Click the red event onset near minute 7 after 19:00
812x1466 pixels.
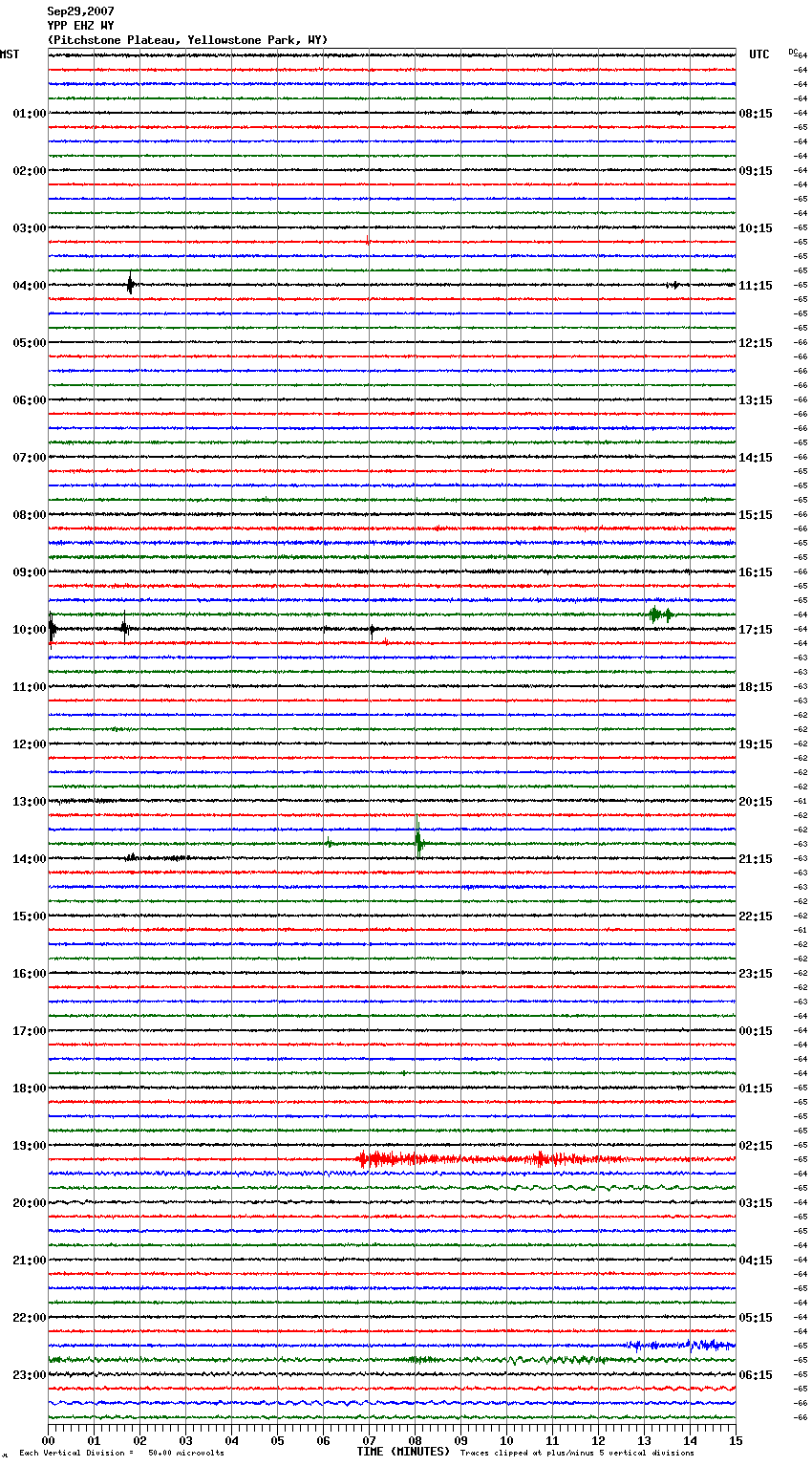click(x=365, y=1159)
